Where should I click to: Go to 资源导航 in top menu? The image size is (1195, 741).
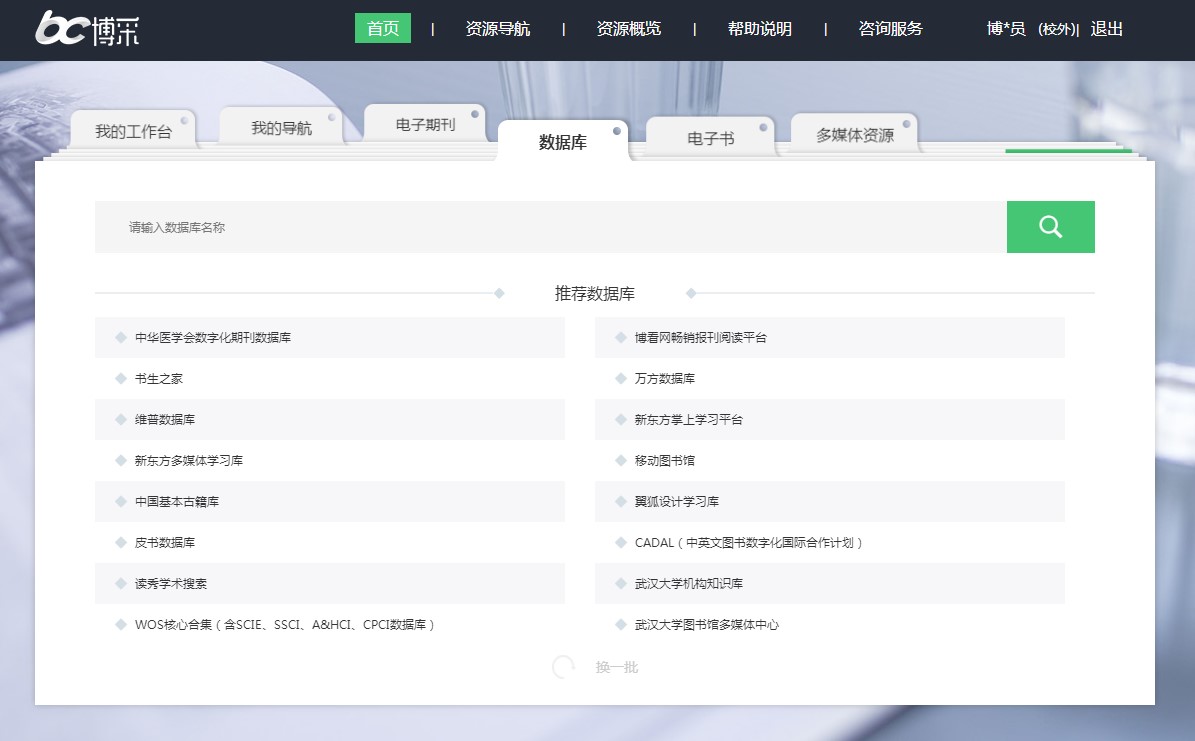497,29
